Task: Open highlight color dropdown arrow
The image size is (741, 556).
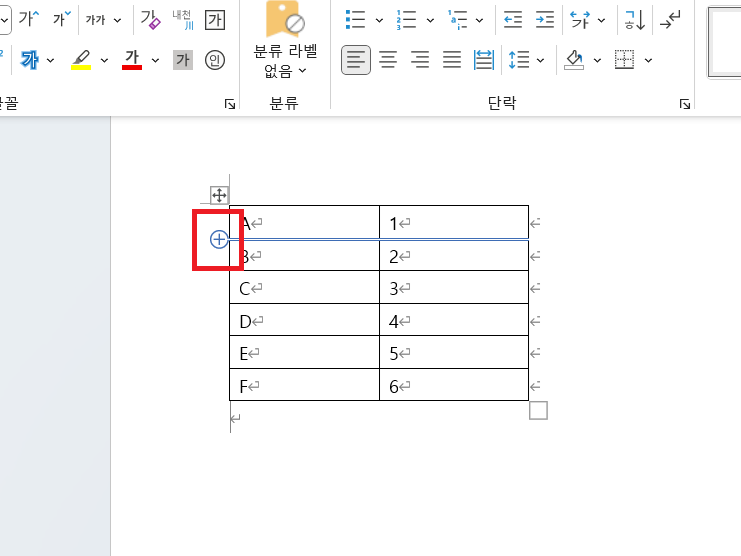Action: (104, 60)
